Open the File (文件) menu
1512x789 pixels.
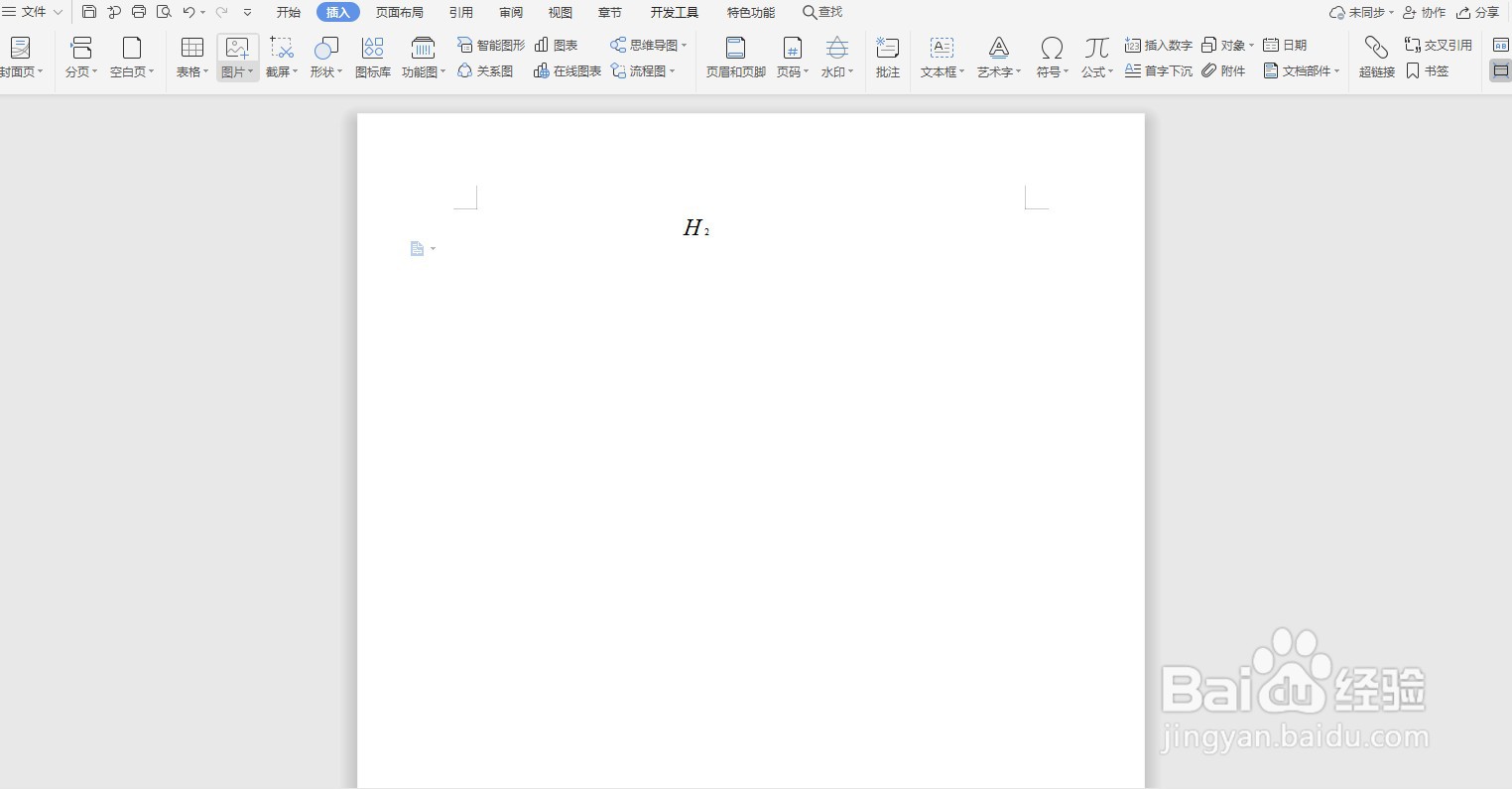coord(33,12)
